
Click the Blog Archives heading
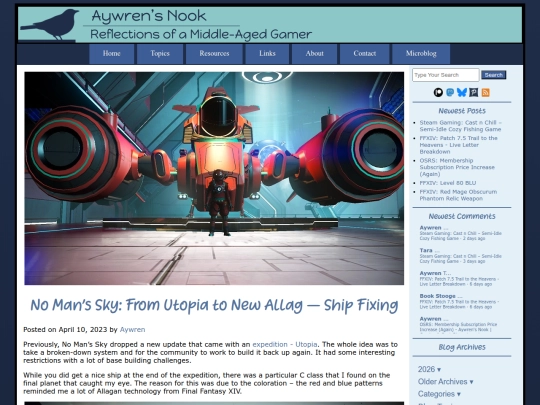click(x=462, y=347)
